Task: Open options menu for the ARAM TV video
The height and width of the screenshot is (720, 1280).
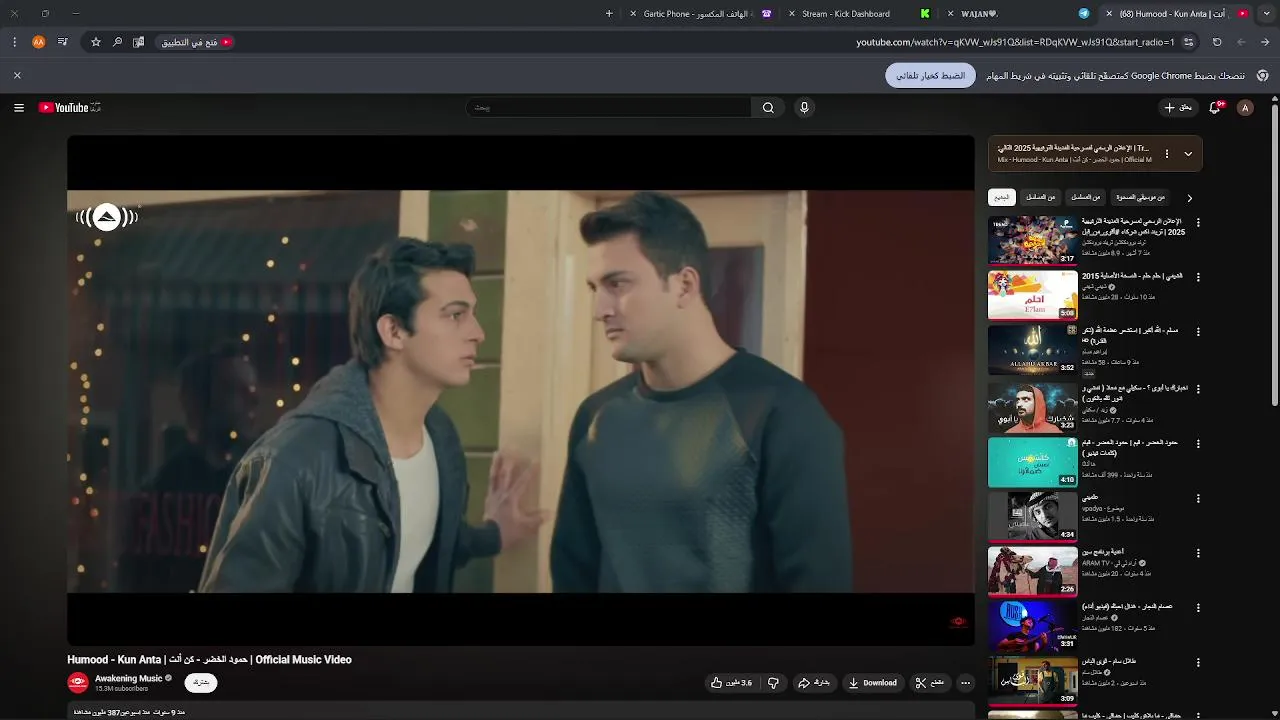Action: [1198, 553]
